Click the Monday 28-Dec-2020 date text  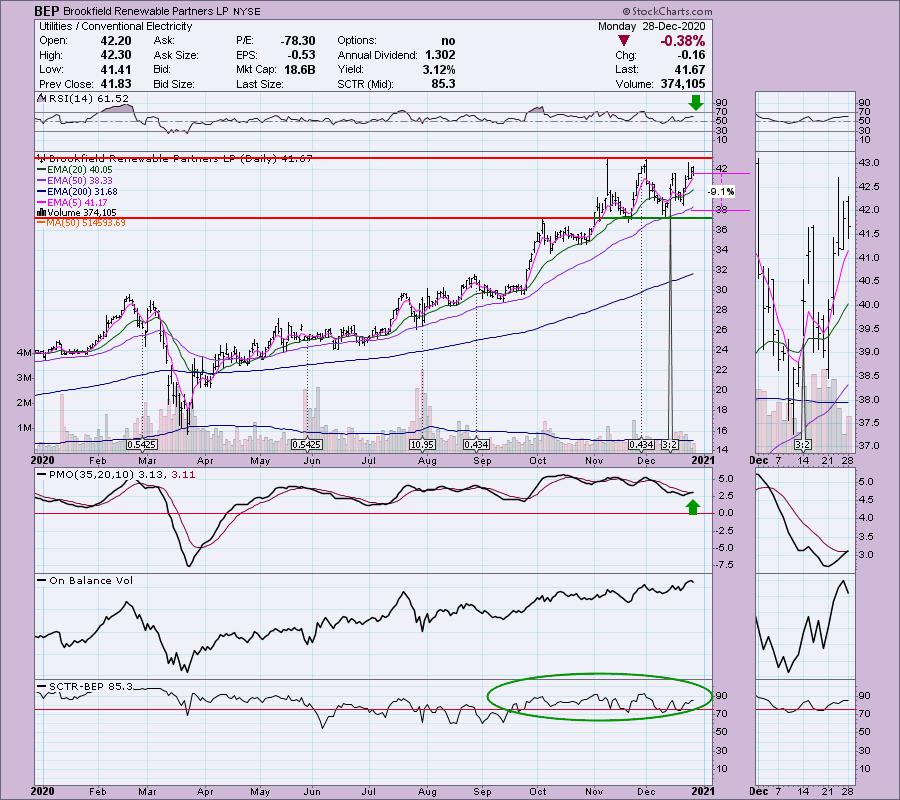[651, 26]
